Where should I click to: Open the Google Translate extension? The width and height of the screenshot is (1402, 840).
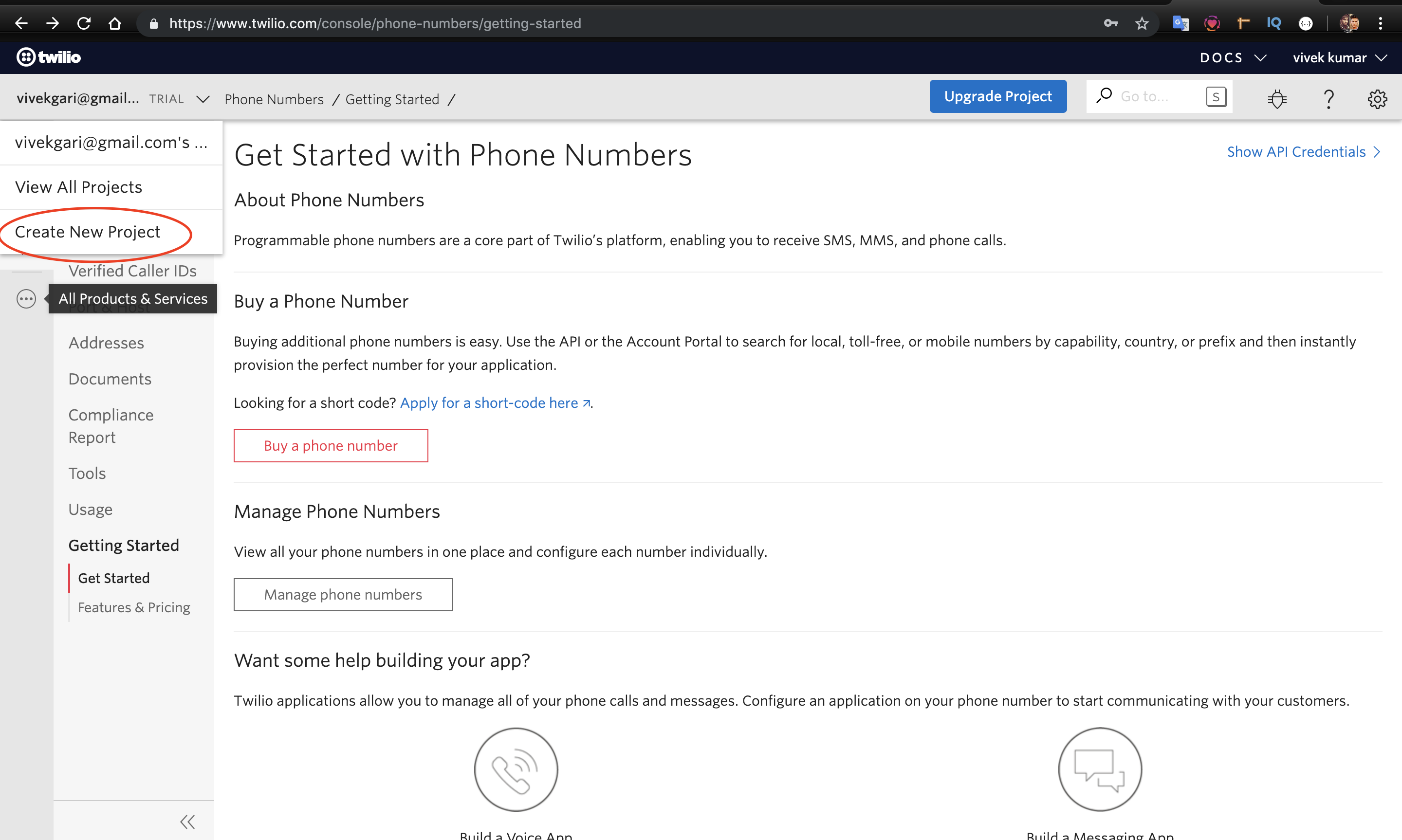click(x=1181, y=23)
